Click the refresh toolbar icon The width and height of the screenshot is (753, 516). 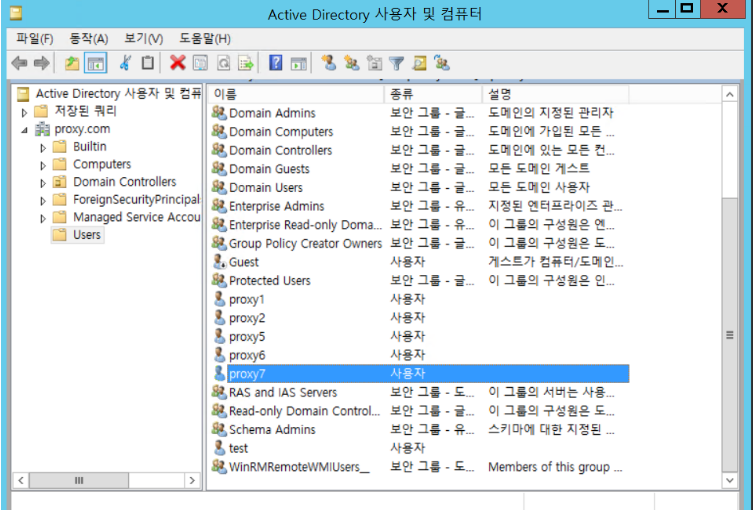click(x=223, y=63)
